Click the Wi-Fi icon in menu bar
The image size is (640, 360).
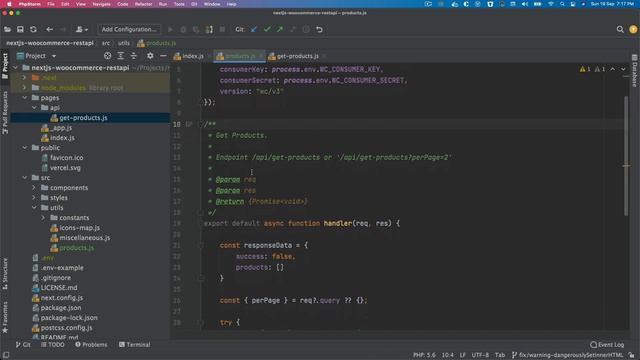tap(551, 4)
